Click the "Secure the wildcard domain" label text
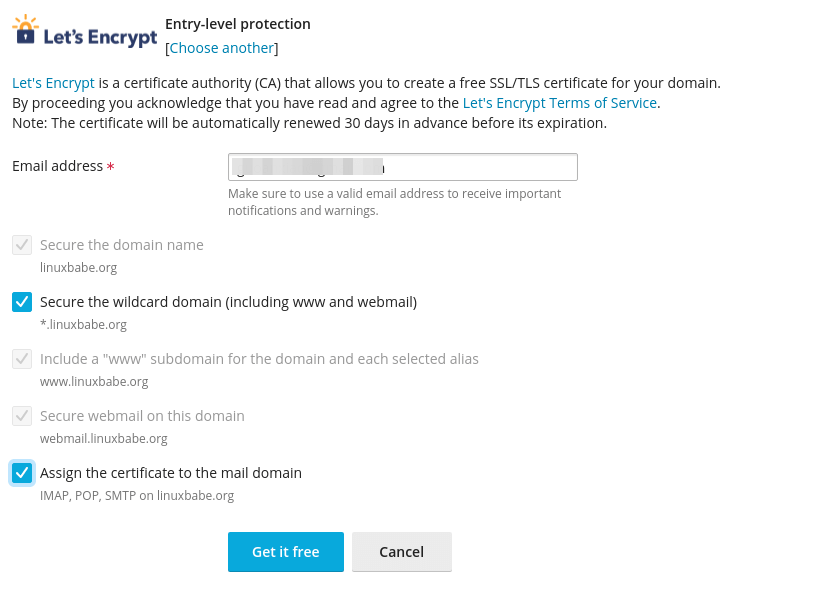The width and height of the screenshot is (835, 589). 228,302
